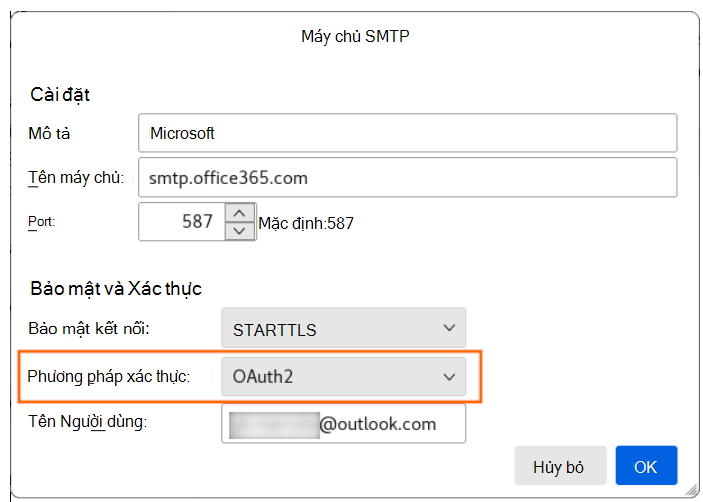Click the Mặc định:587 default port text

[x=306, y=223]
